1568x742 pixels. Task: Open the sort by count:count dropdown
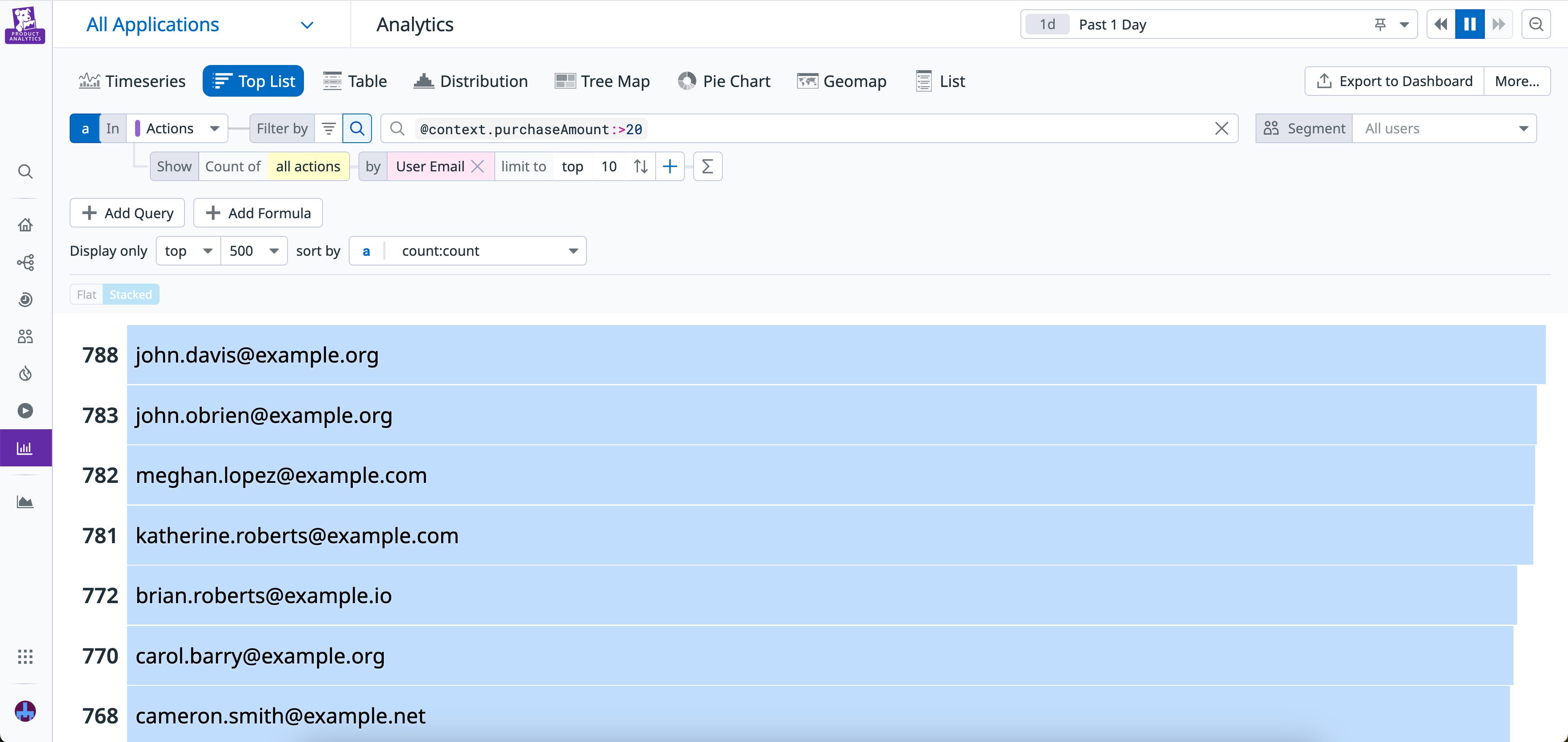click(467, 251)
